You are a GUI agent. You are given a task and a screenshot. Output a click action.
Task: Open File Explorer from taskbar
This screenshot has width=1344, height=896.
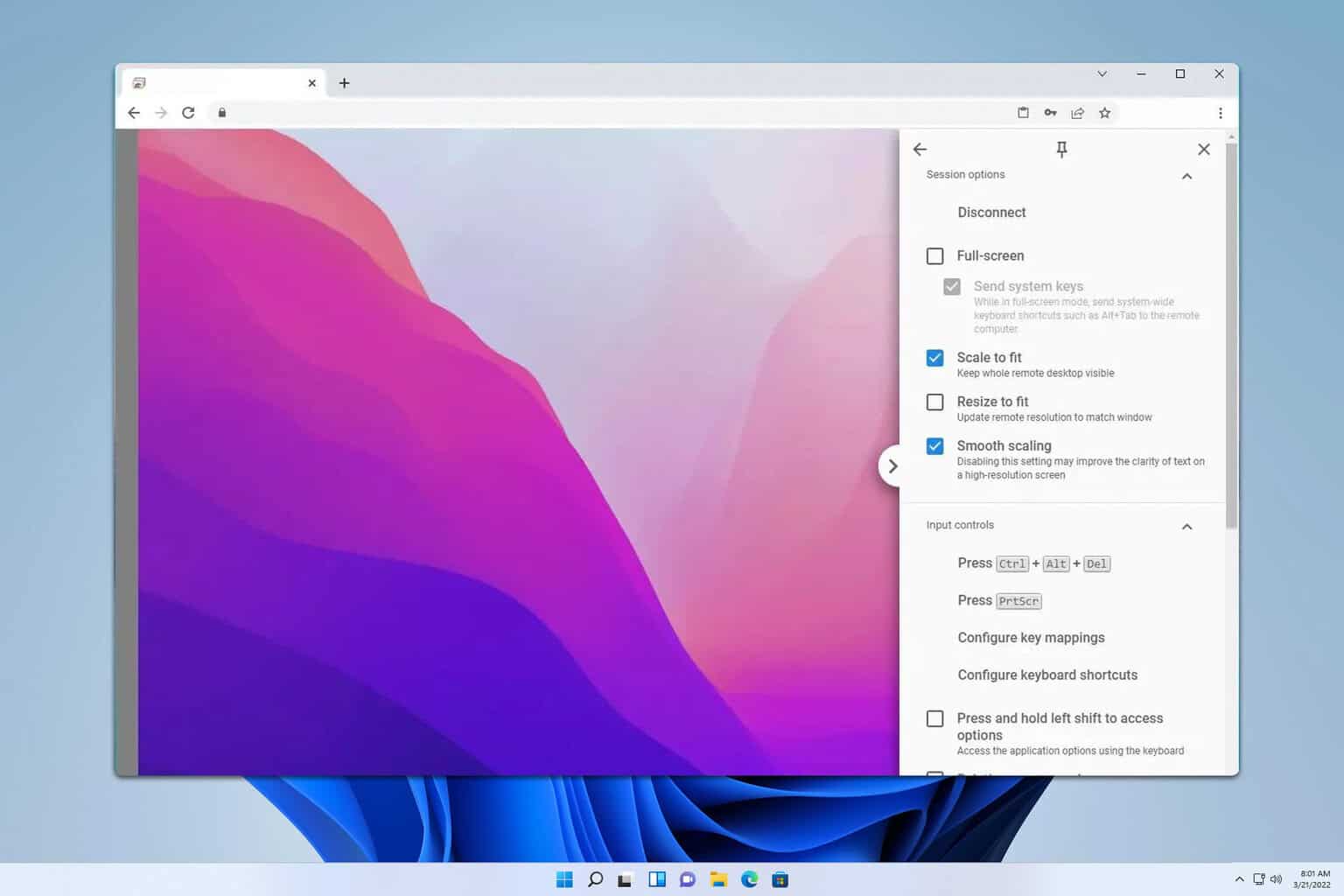click(x=718, y=879)
